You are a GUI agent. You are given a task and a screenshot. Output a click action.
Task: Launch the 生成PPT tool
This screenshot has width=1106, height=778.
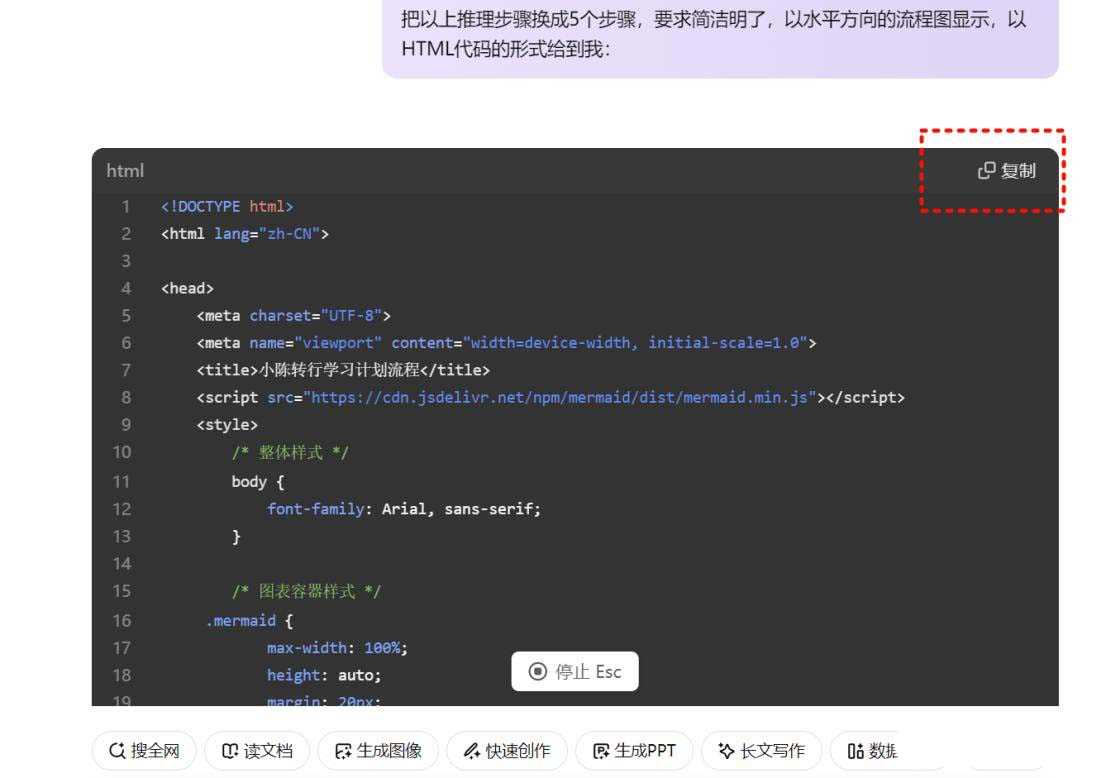634,751
